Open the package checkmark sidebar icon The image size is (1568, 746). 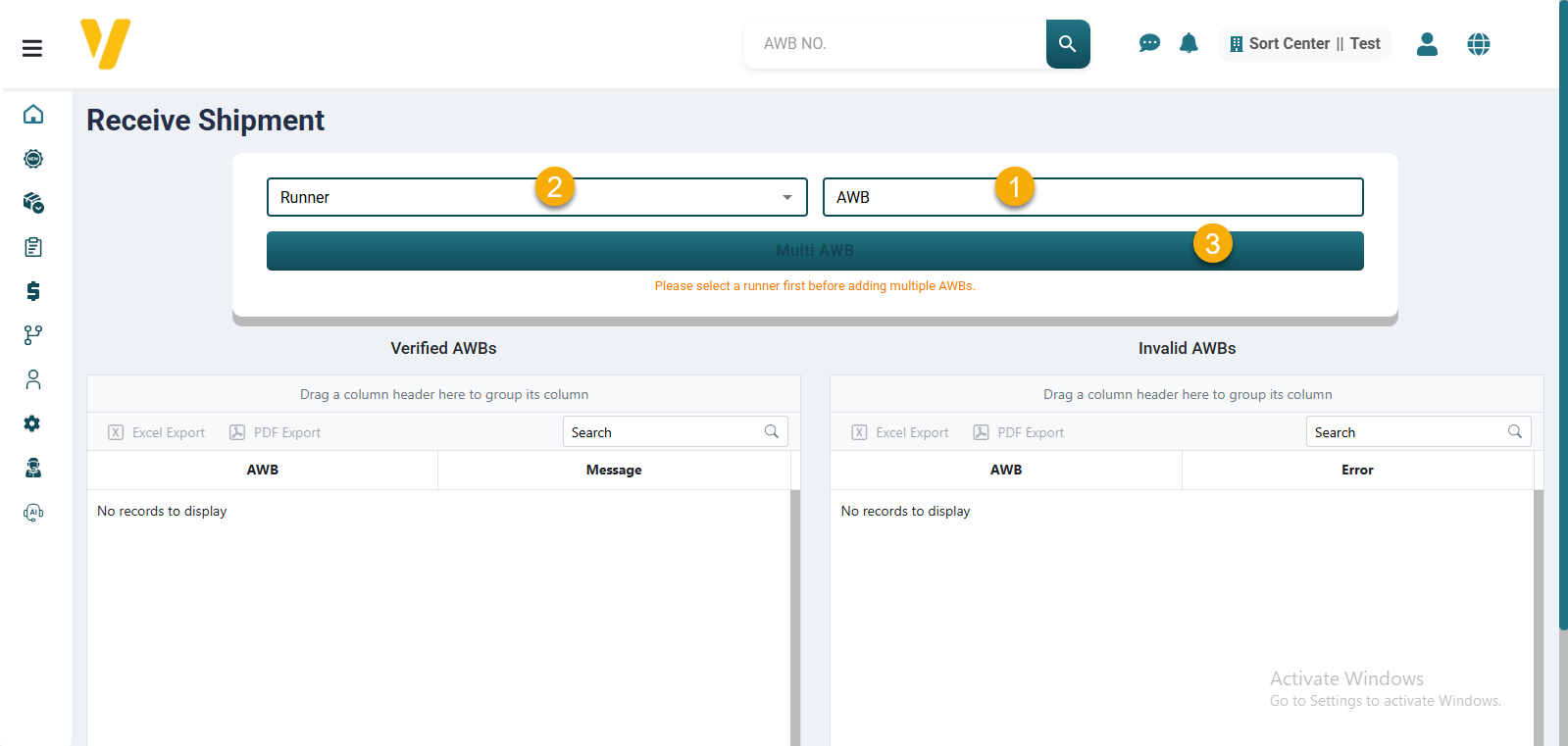pos(33,203)
